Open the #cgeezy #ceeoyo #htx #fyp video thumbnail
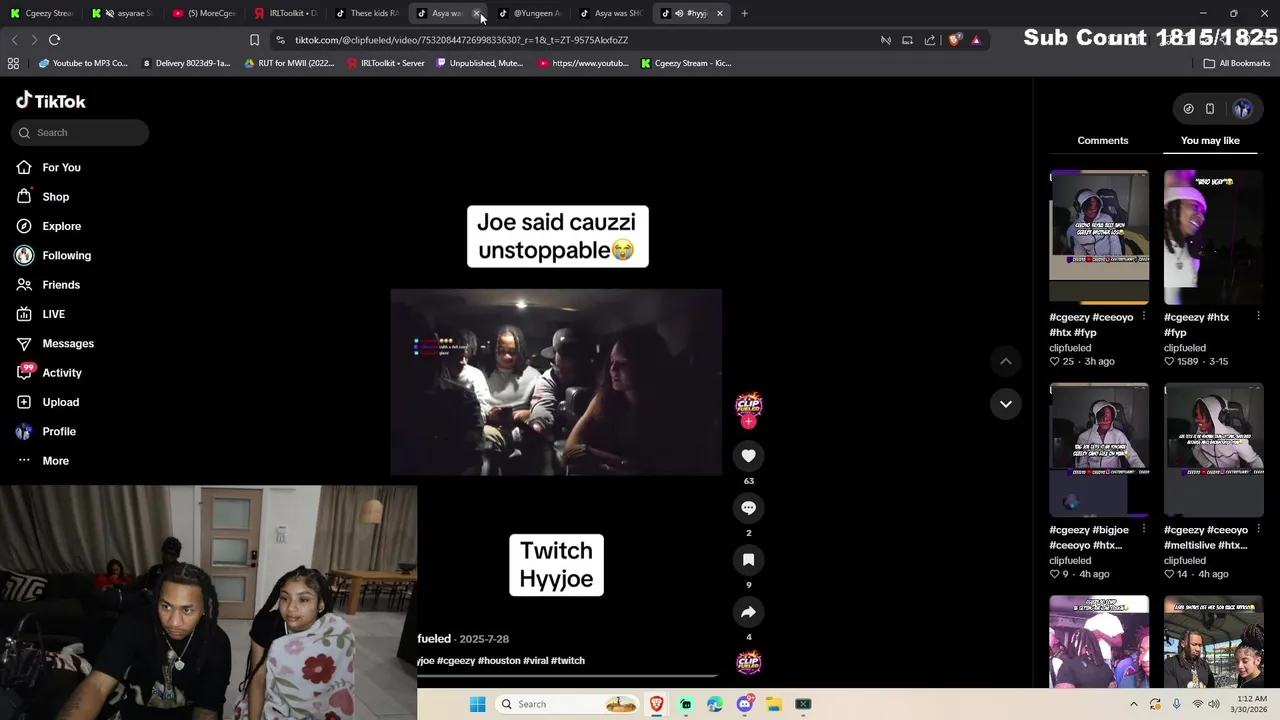 (x=1099, y=237)
